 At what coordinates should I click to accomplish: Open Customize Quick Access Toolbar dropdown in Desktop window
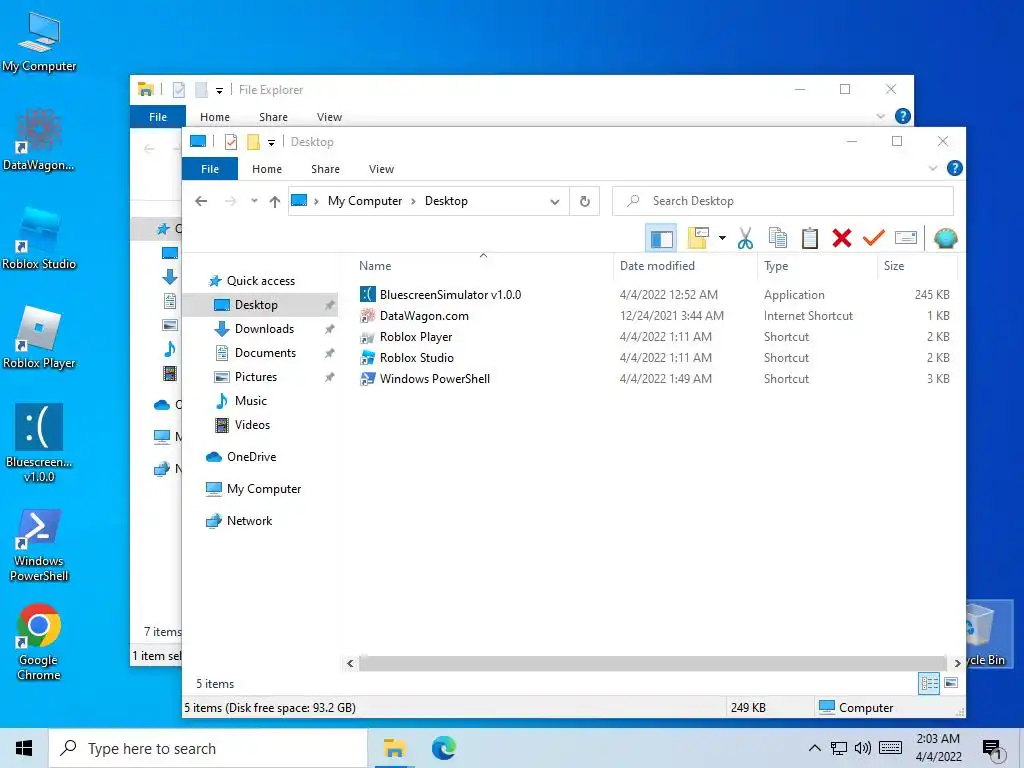coord(271,142)
